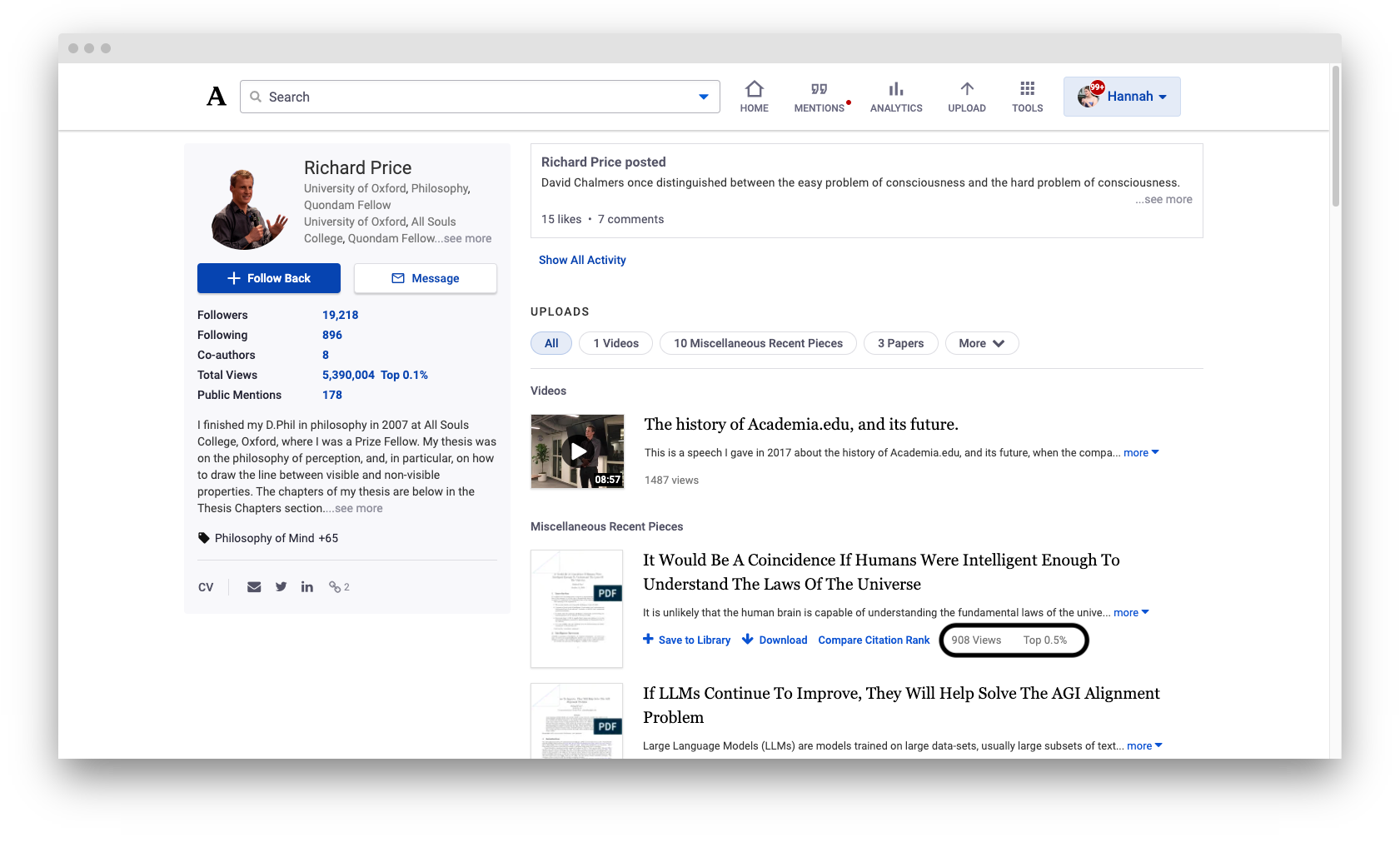Open the 'If LLMs Continue To Improve' title

coord(901,705)
